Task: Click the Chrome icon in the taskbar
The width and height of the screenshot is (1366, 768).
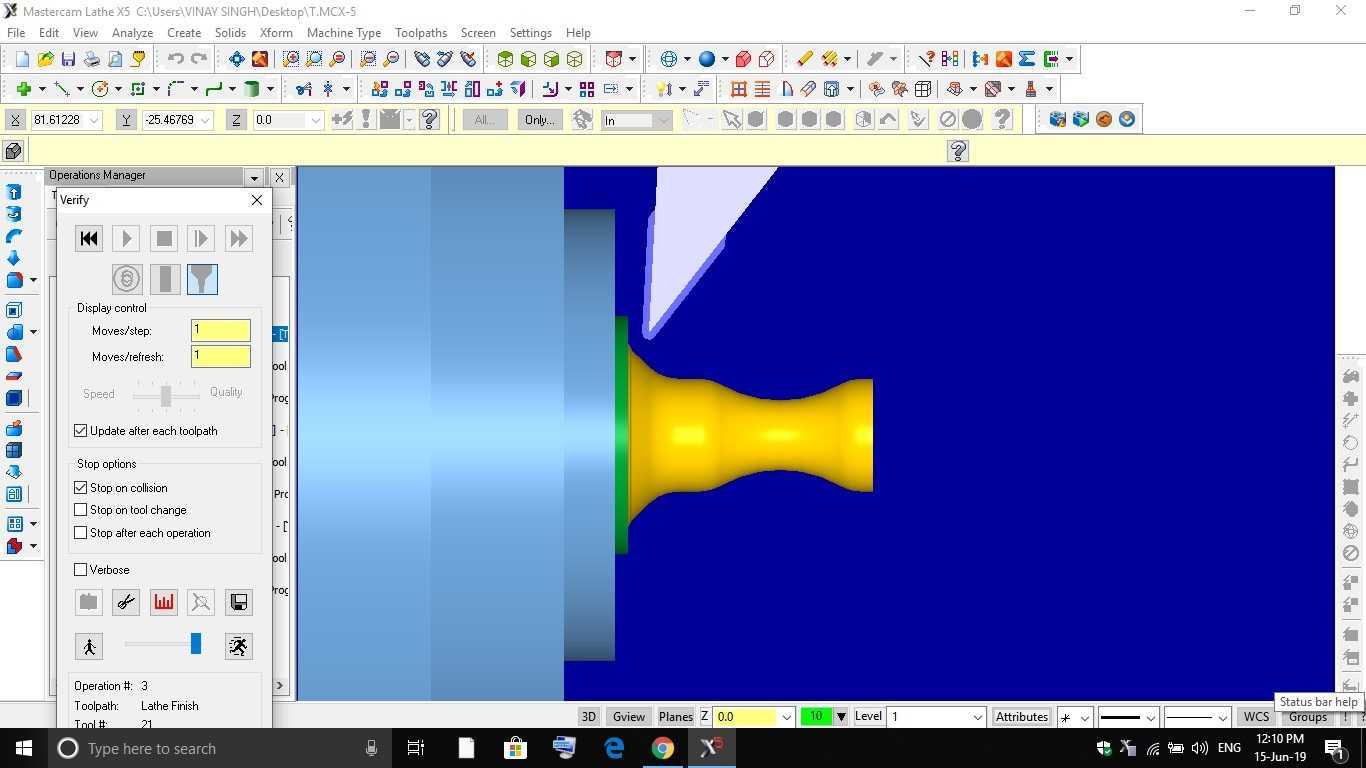Action: pyautogui.click(x=662, y=747)
